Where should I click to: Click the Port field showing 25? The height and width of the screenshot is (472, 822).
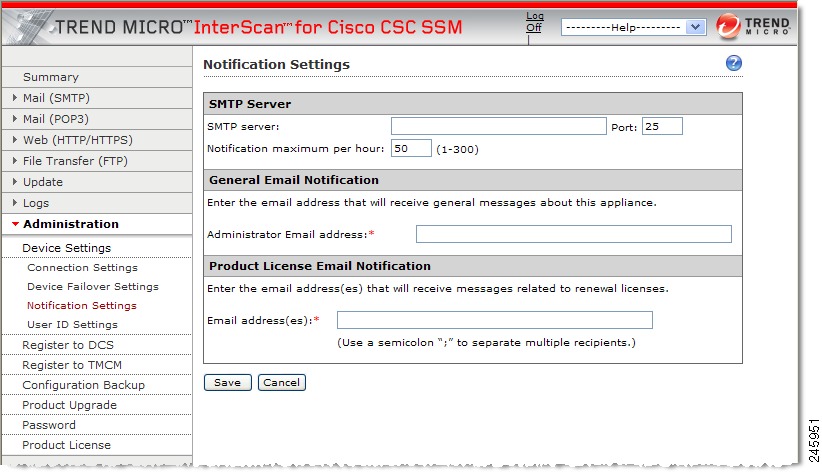(x=662, y=126)
